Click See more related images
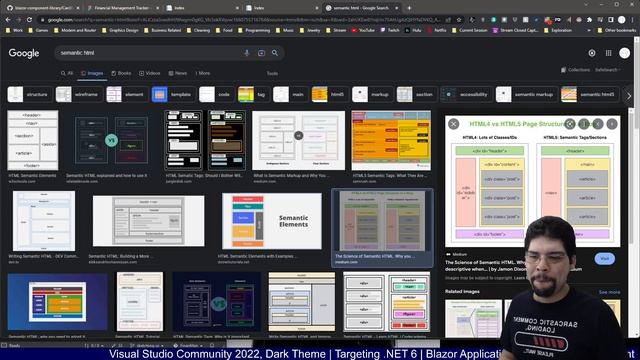Image resolution: width=640 pixels, height=360 pixels. [609, 292]
